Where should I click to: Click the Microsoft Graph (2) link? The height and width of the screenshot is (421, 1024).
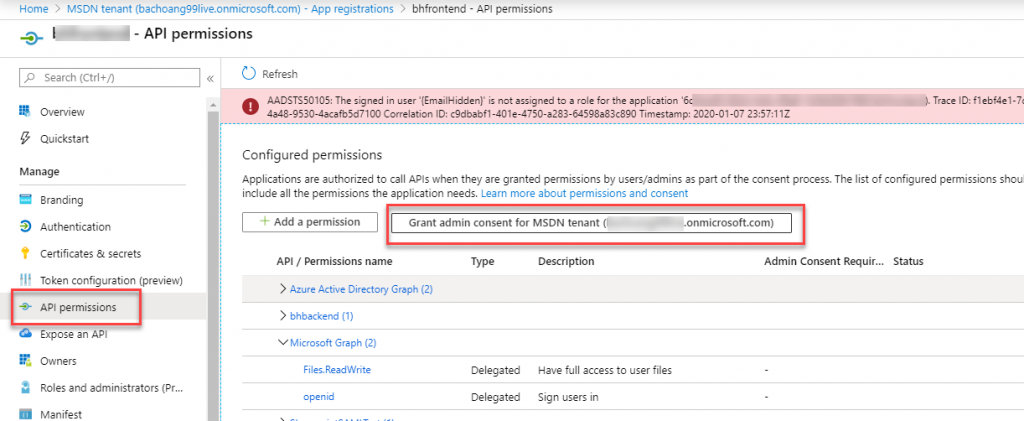click(332, 342)
